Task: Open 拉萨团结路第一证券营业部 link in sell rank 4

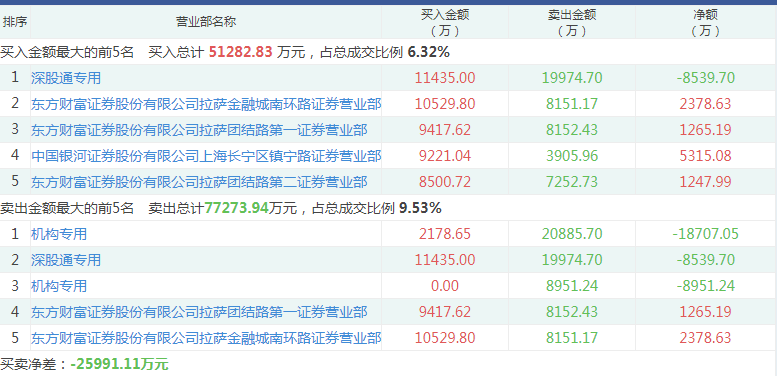Action: (x=199, y=312)
